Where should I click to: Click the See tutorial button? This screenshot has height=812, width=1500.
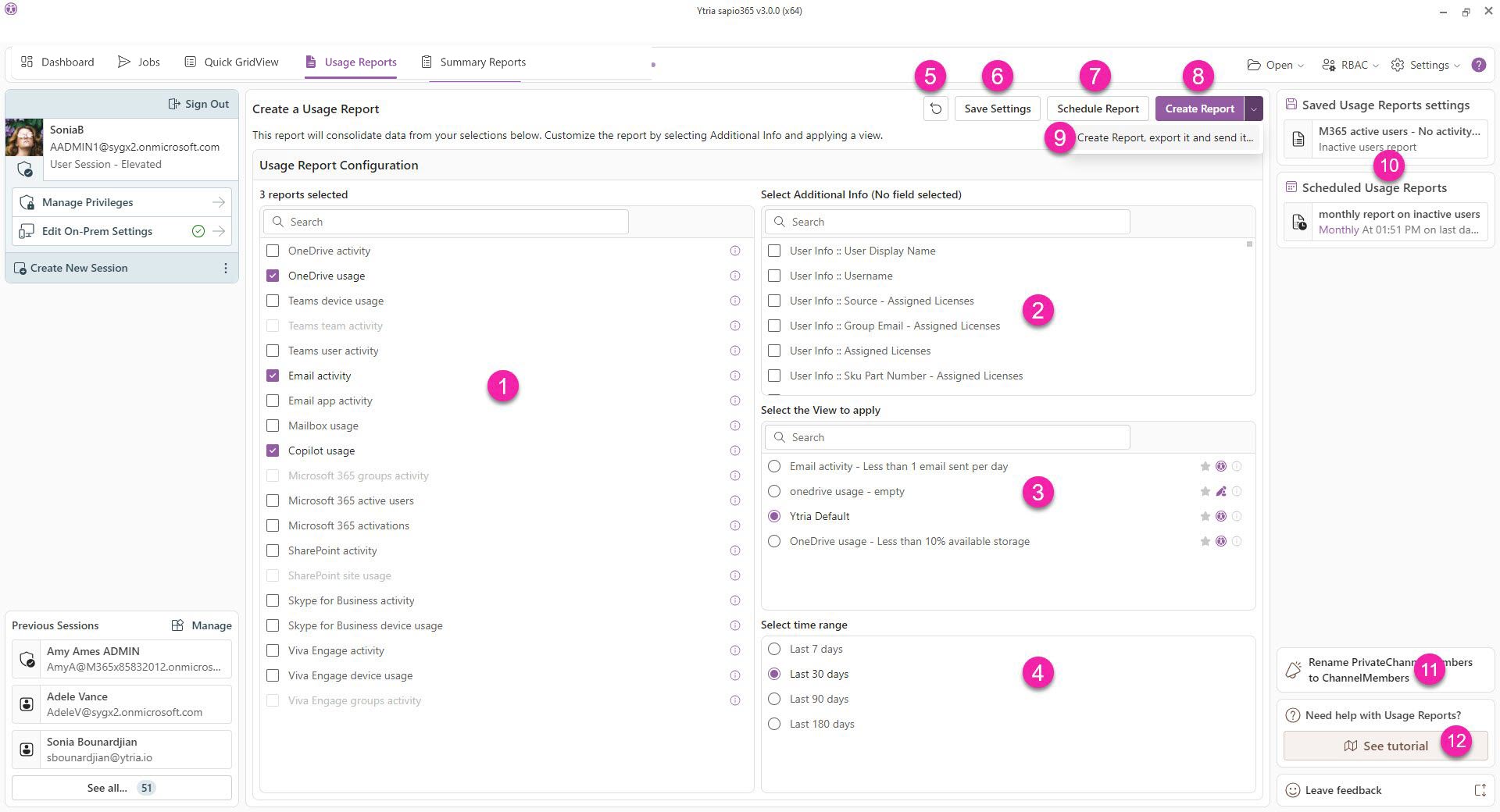tap(1385, 746)
